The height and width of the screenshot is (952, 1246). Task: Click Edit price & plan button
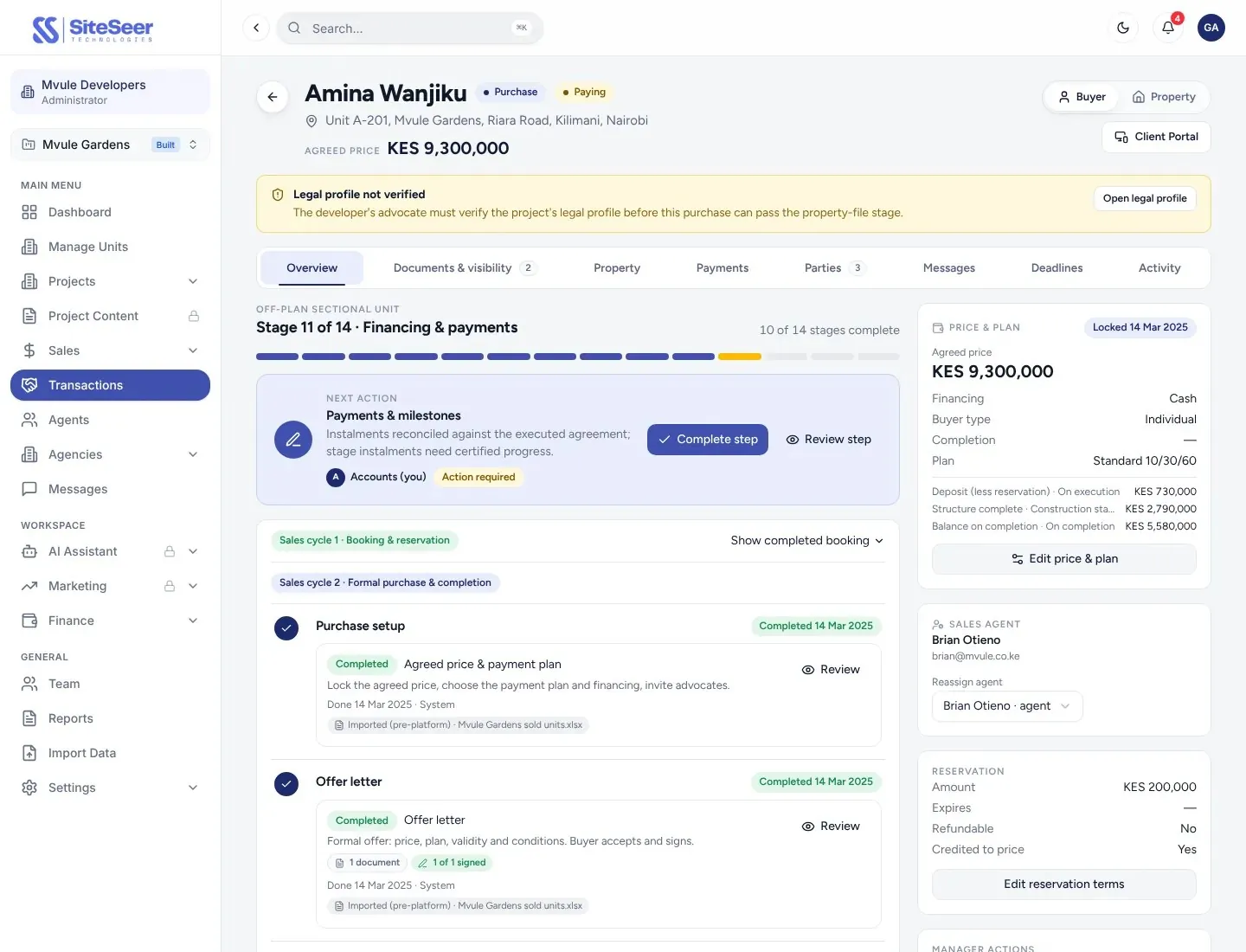(x=1064, y=559)
